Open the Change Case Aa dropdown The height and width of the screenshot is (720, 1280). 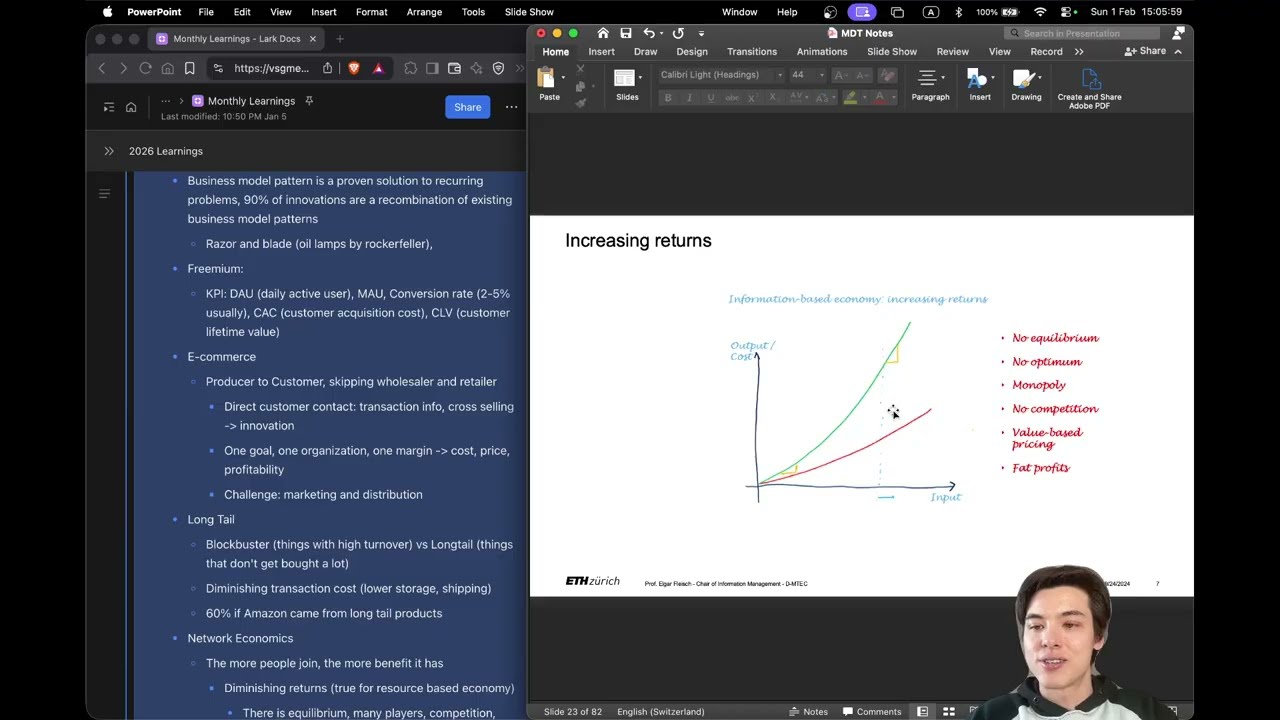(x=825, y=98)
